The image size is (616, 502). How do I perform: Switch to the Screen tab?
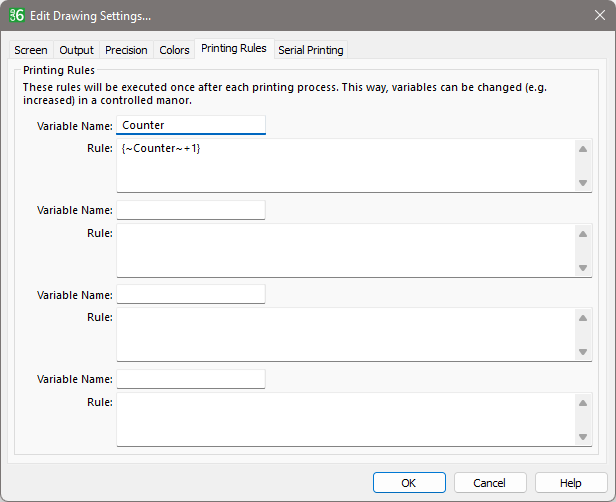pos(31,50)
